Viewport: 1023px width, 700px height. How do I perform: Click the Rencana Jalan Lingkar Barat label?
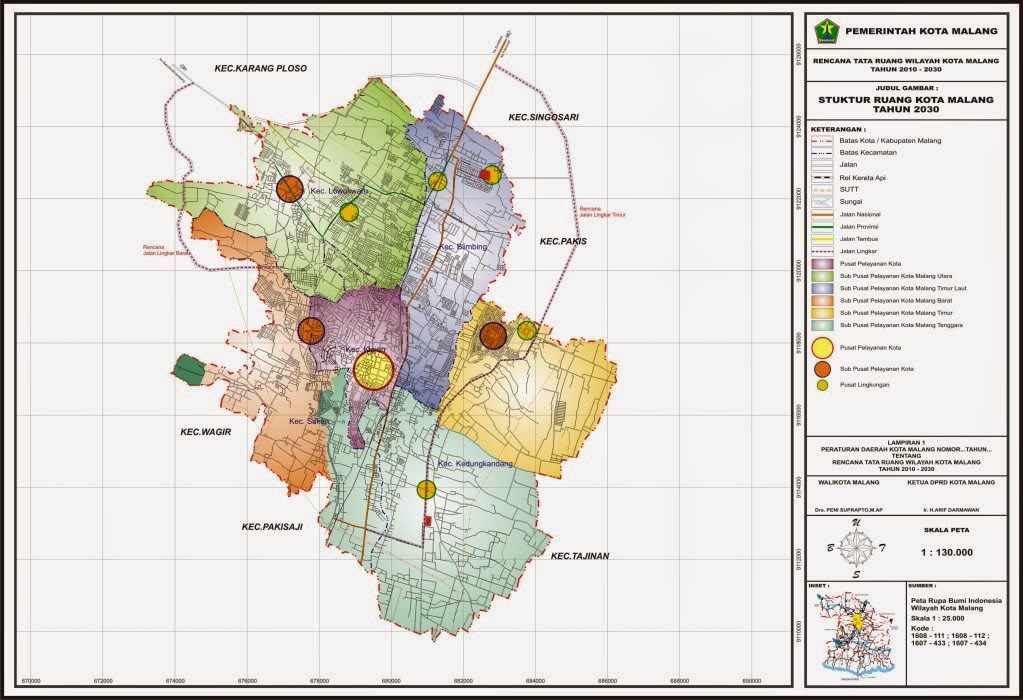tap(168, 250)
